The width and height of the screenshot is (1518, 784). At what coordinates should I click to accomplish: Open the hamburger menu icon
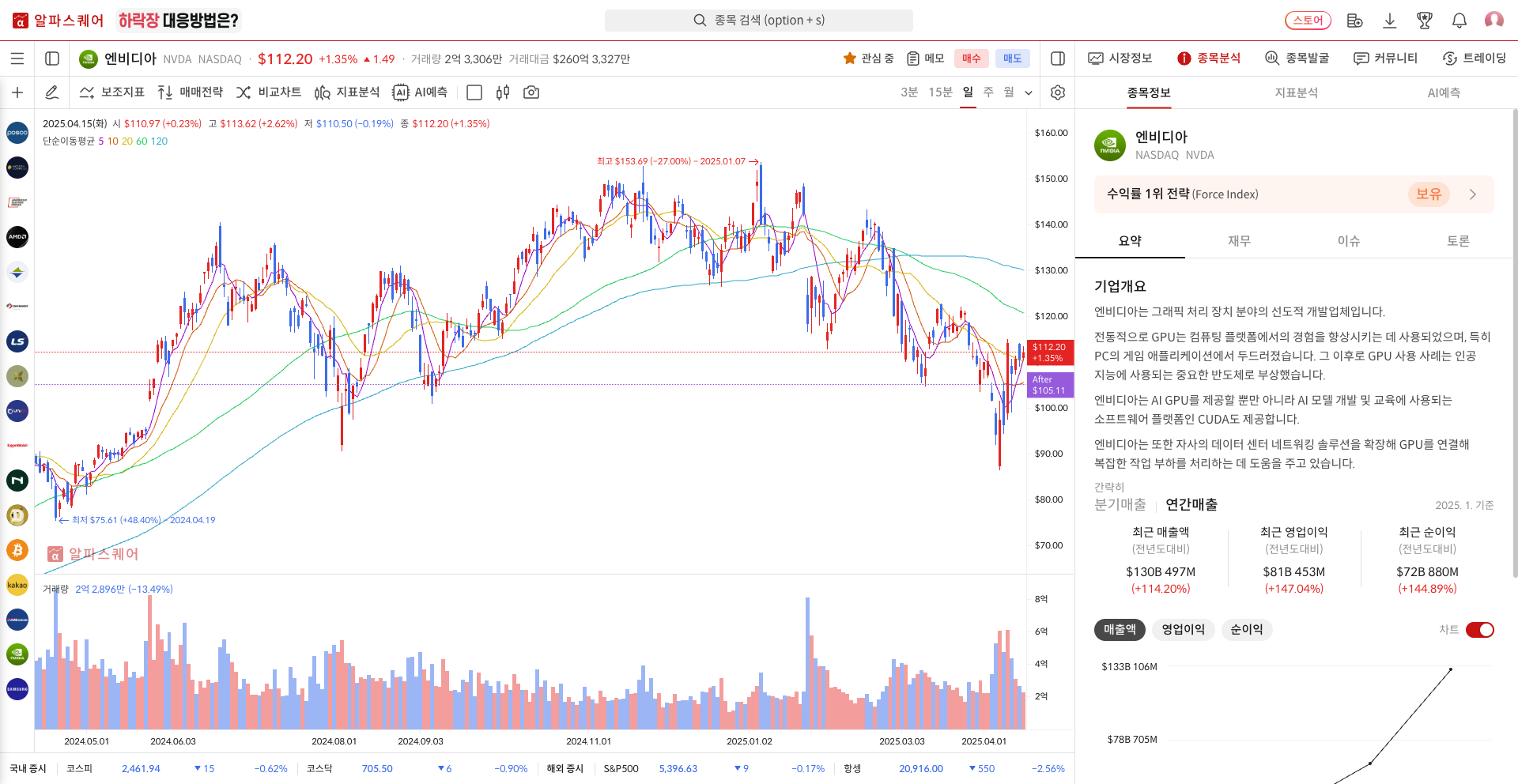coord(17,58)
